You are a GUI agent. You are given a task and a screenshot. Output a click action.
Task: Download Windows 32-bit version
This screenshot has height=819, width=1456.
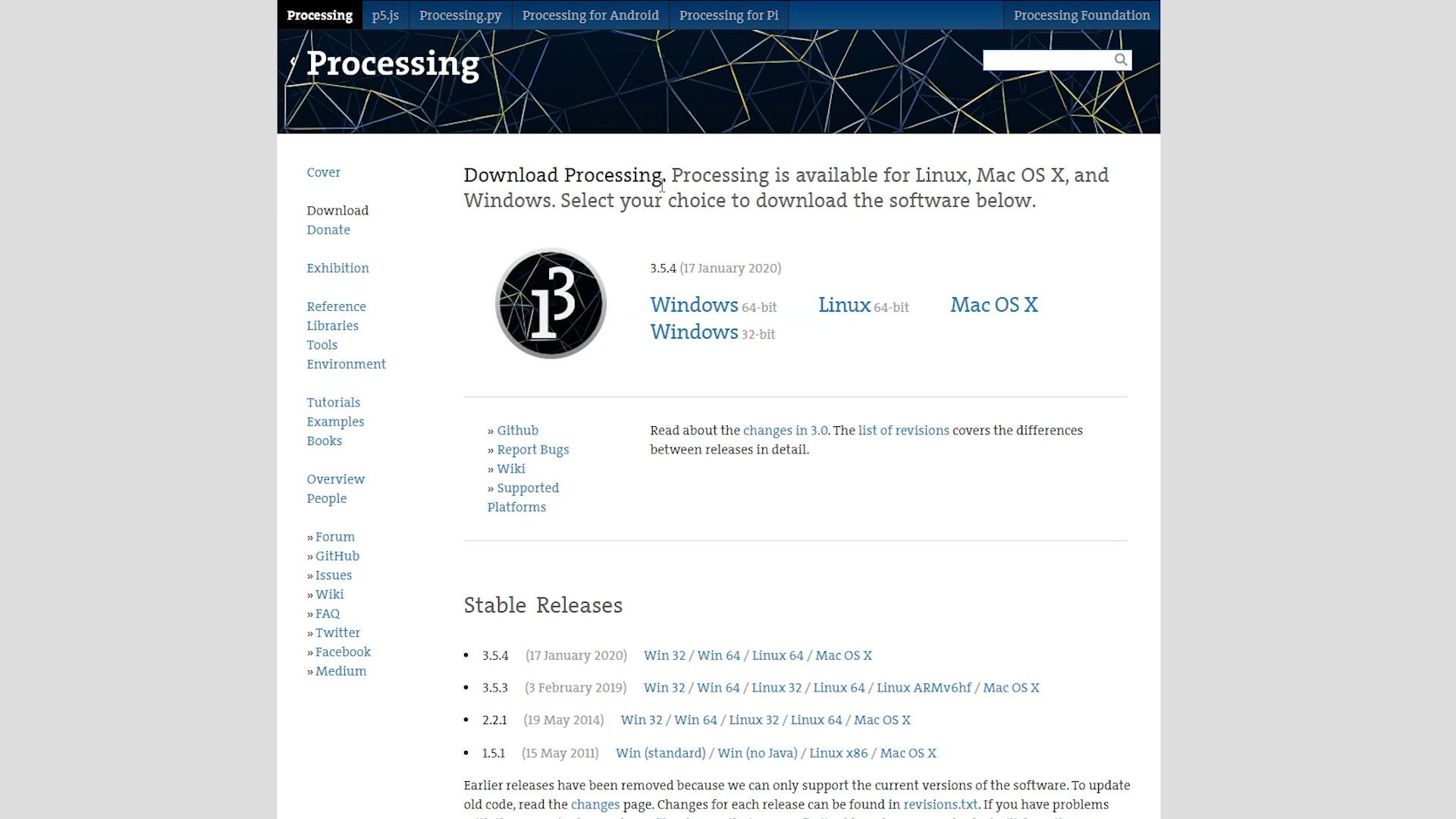tap(694, 332)
